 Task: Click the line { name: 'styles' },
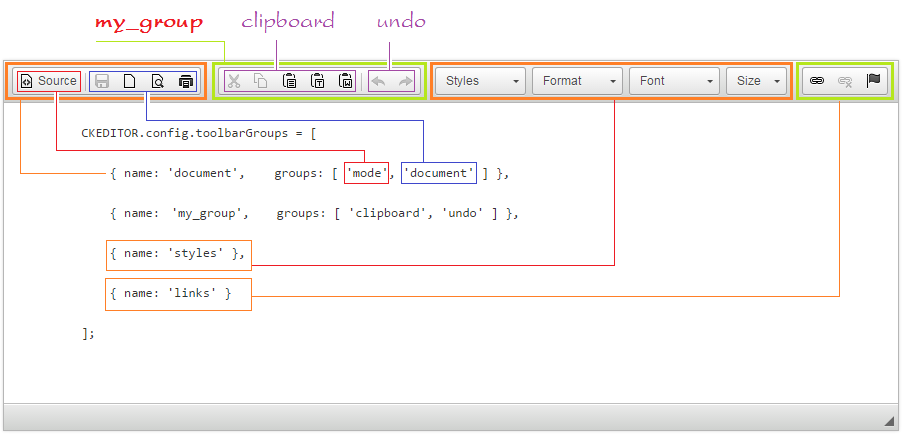pyautogui.click(x=178, y=253)
